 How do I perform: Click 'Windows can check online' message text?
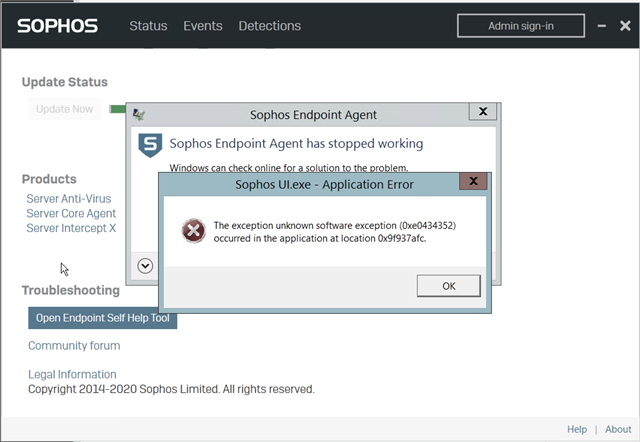pyautogui.click(x=289, y=168)
